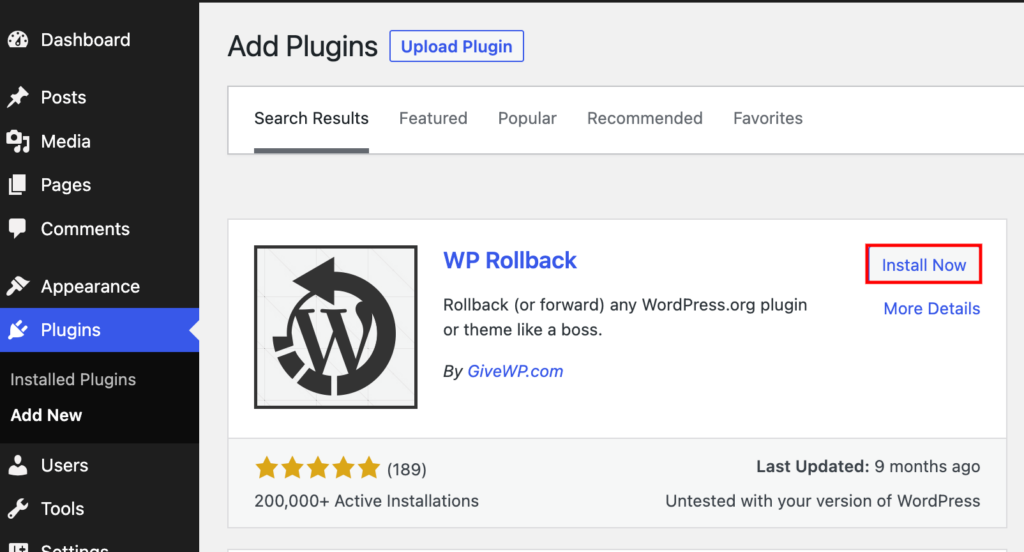The height and width of the screenshot is (552, 1024).
Task: Click the Appearance paintbrush icon
Action: [18, 286]
